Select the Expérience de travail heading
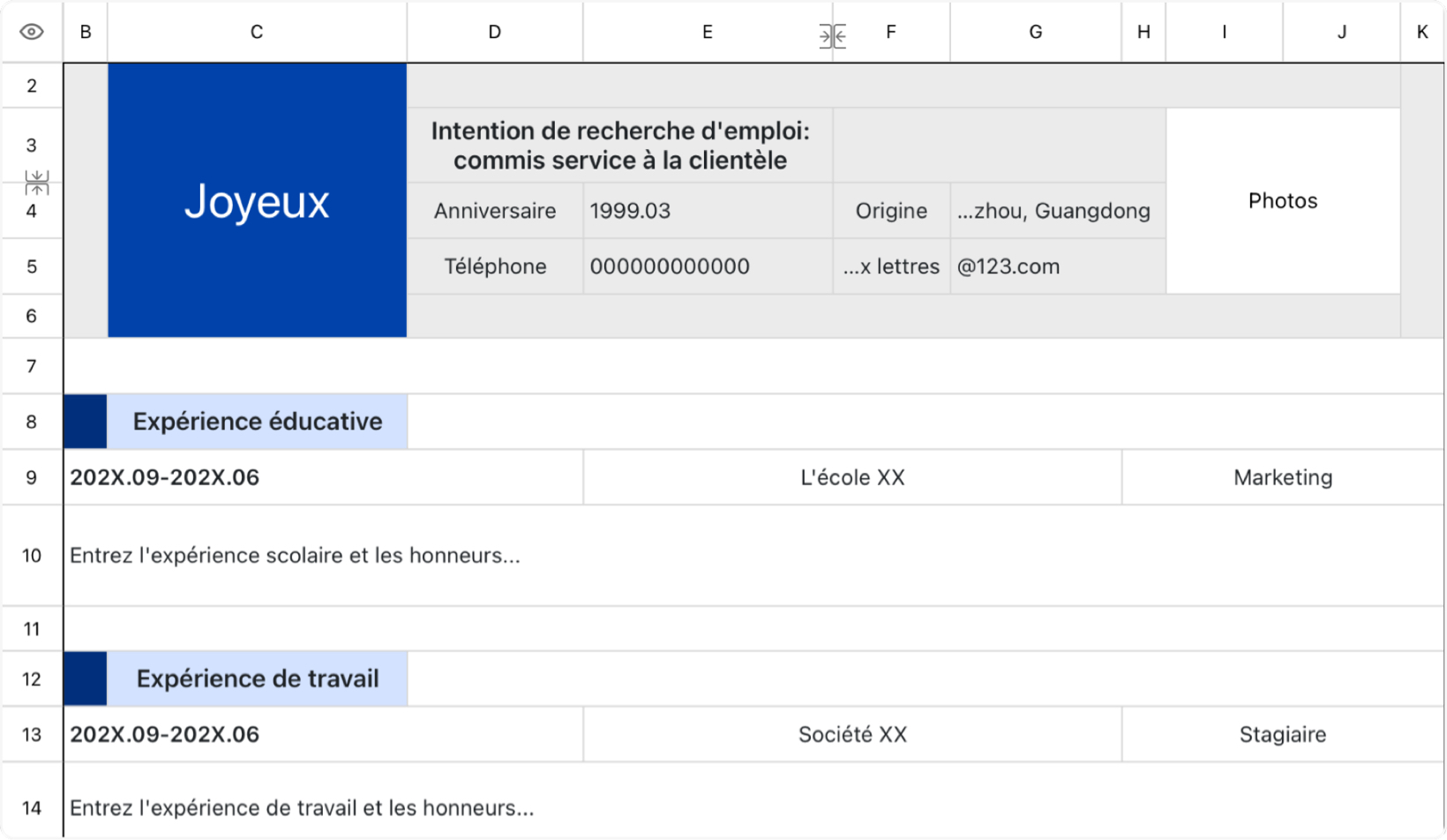 tap(257, 679)
